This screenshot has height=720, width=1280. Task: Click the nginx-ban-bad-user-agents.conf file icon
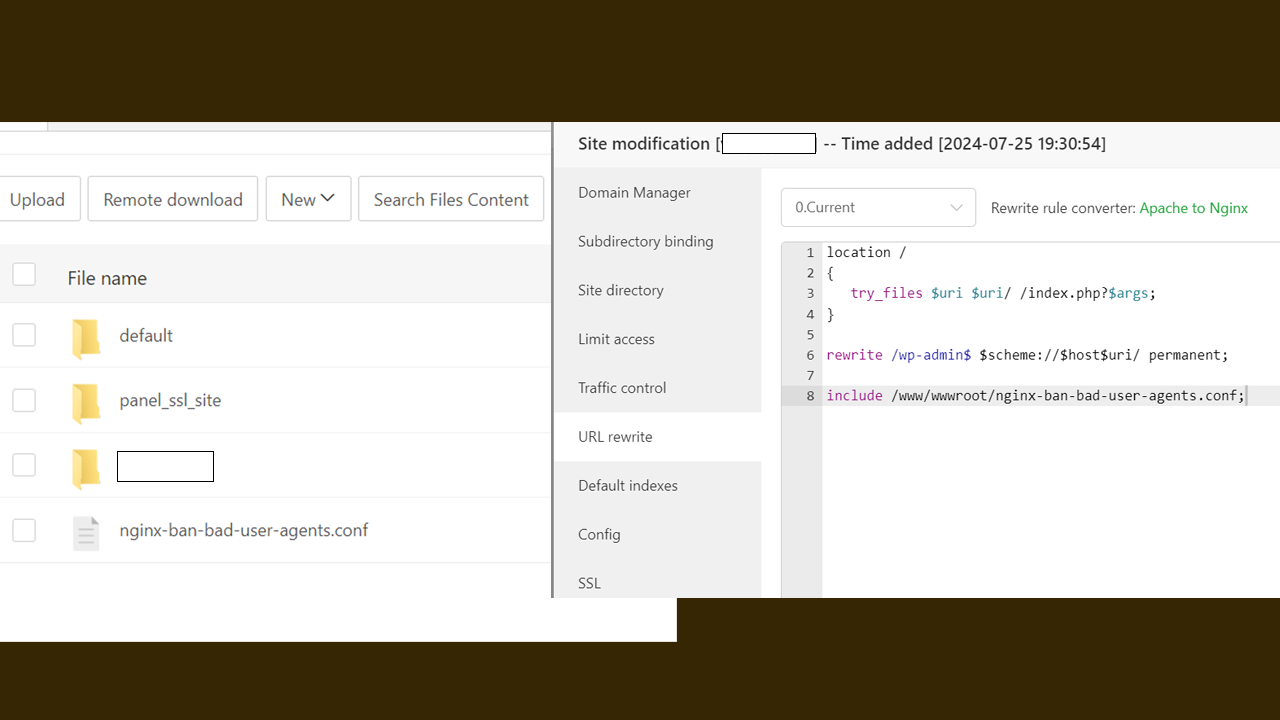[86, 532]
